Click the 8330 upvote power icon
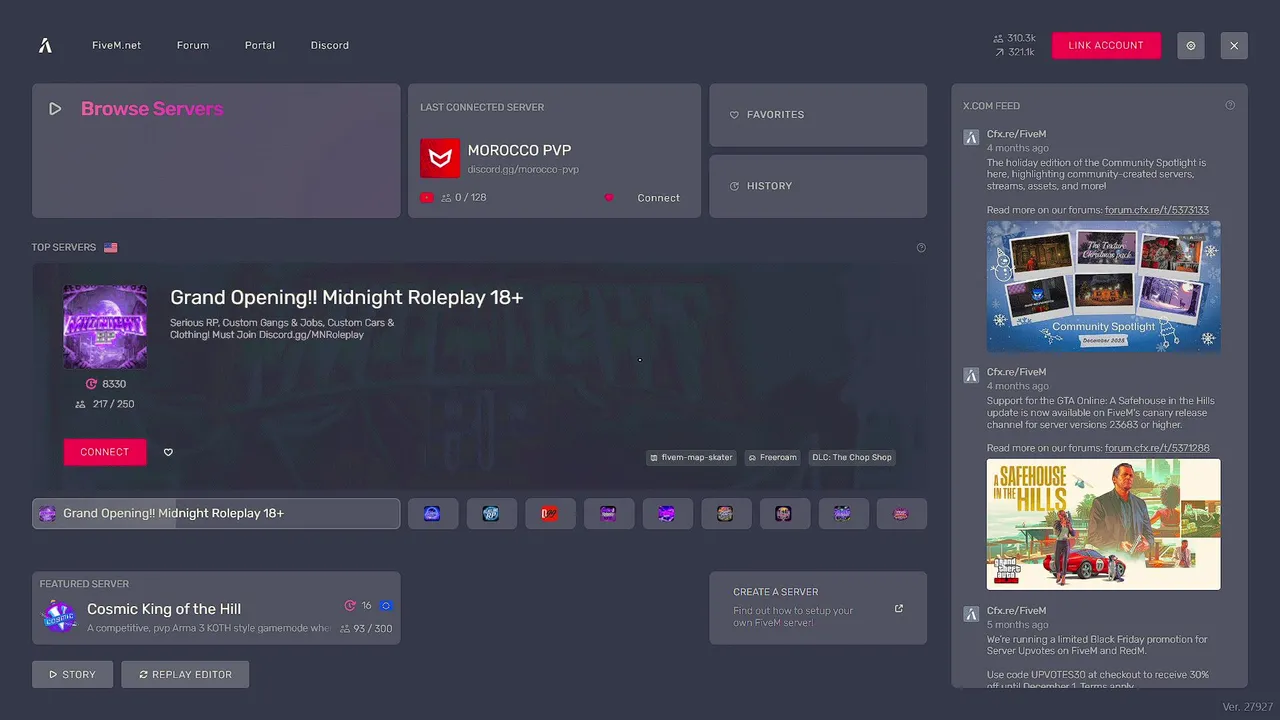The height and width of the screenshot is (720, 1280). [91, 384]
